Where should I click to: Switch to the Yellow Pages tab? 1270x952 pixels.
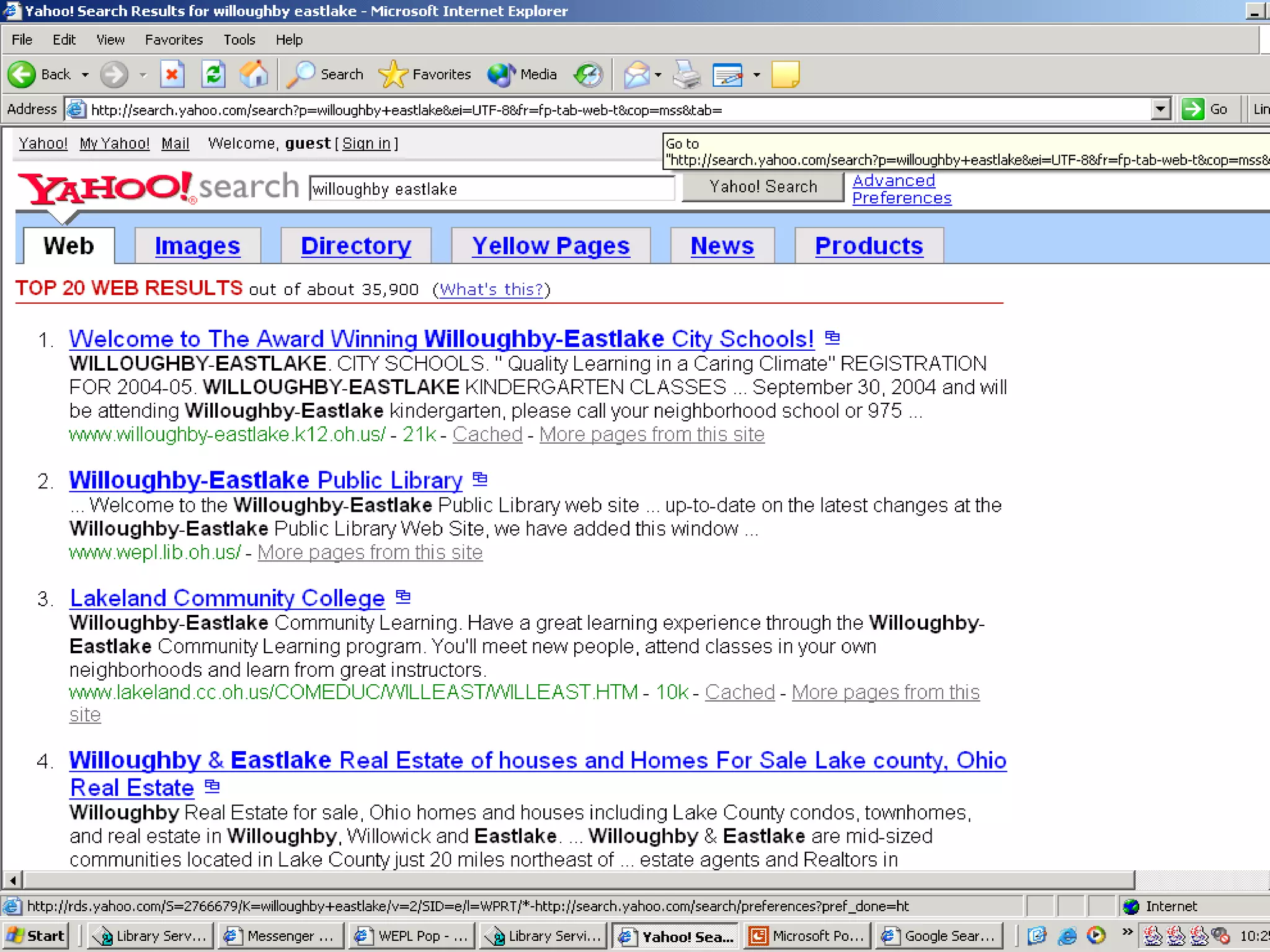[x=551, y=246]
